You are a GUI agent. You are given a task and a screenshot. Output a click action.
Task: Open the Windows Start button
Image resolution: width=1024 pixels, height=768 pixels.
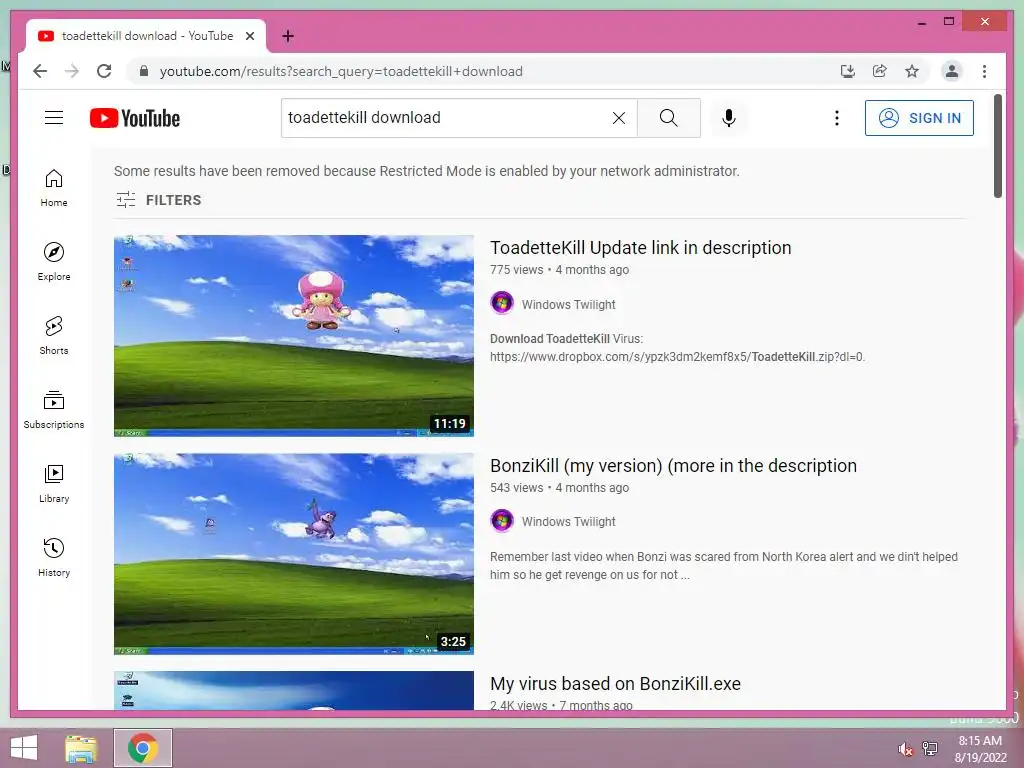click(24, 748)
